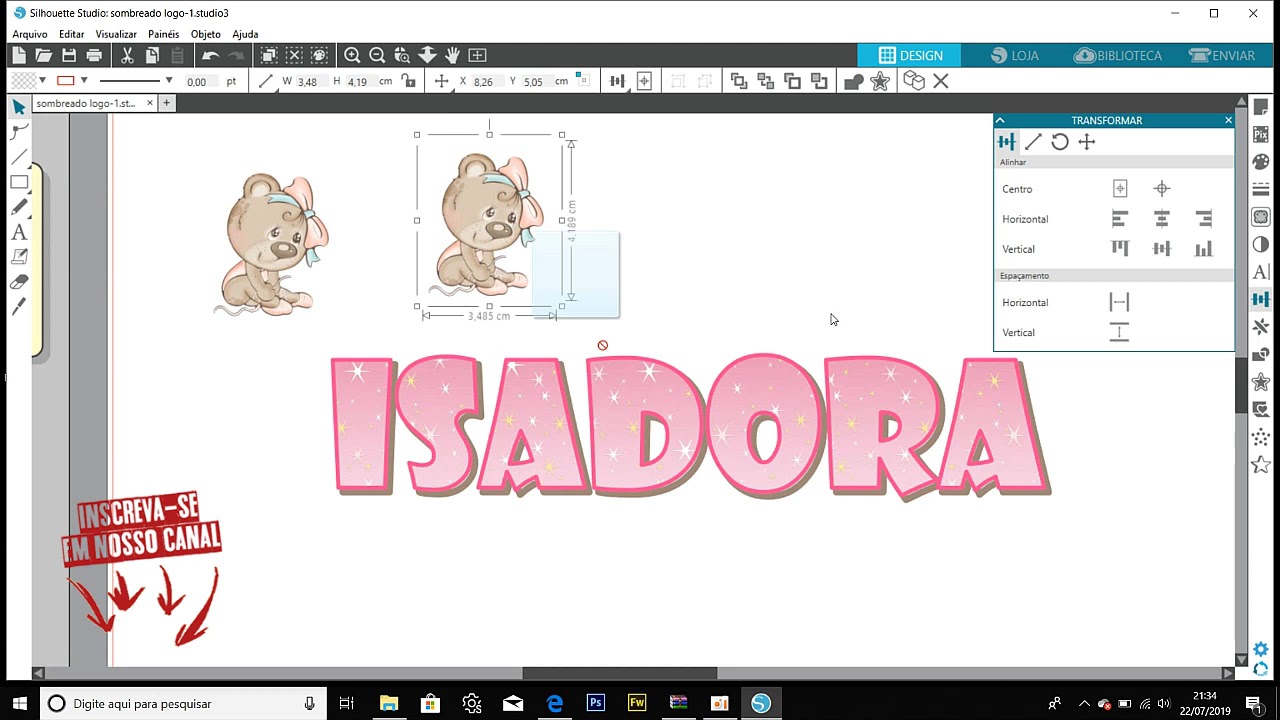Open the Text Style panel
The height and width of the screenshot is (720, 1280).
click(1261, 272)
